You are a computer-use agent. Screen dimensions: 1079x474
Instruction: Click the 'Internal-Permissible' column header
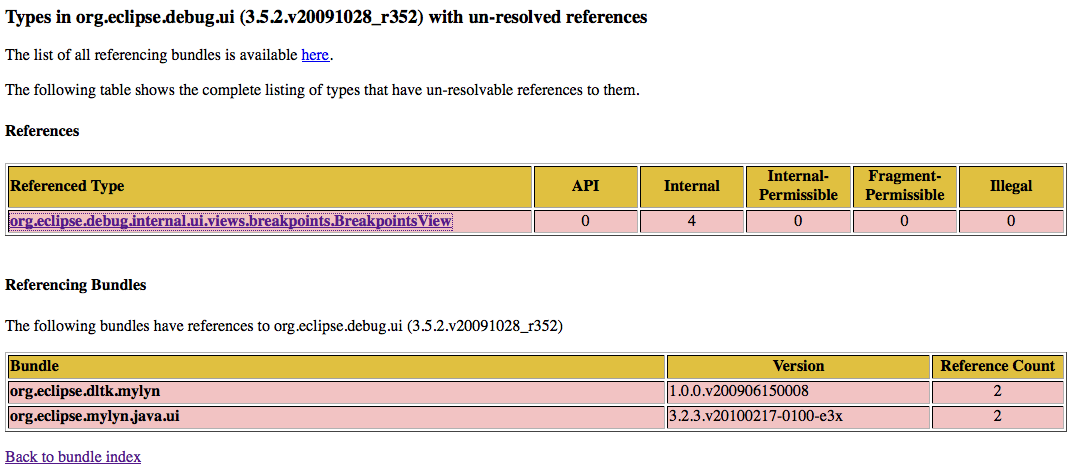pos(798,186)
